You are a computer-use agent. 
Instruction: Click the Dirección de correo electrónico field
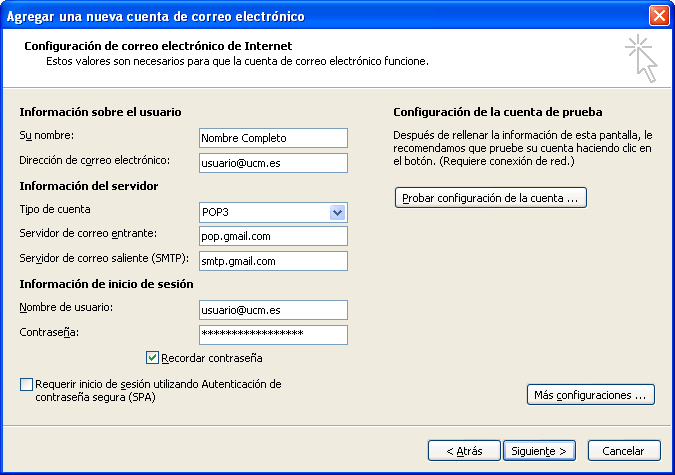(273, 163)
